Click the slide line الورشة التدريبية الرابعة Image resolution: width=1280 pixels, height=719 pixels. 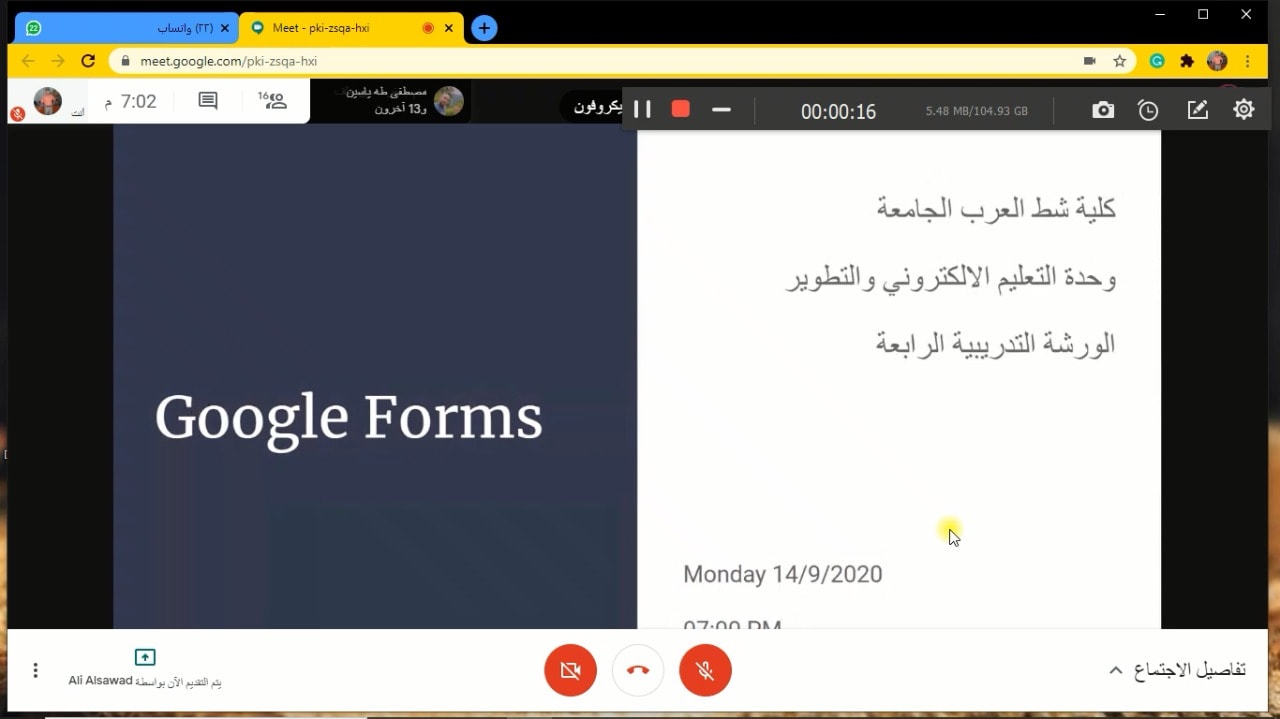(996, 345)
